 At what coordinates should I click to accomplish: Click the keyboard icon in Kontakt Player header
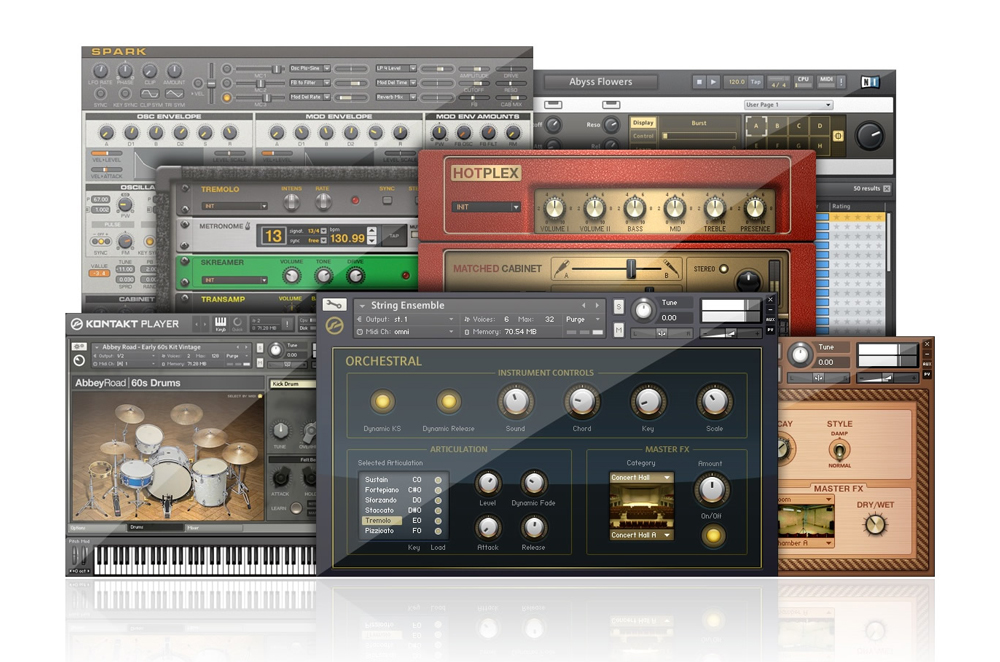tap(221, 323)
